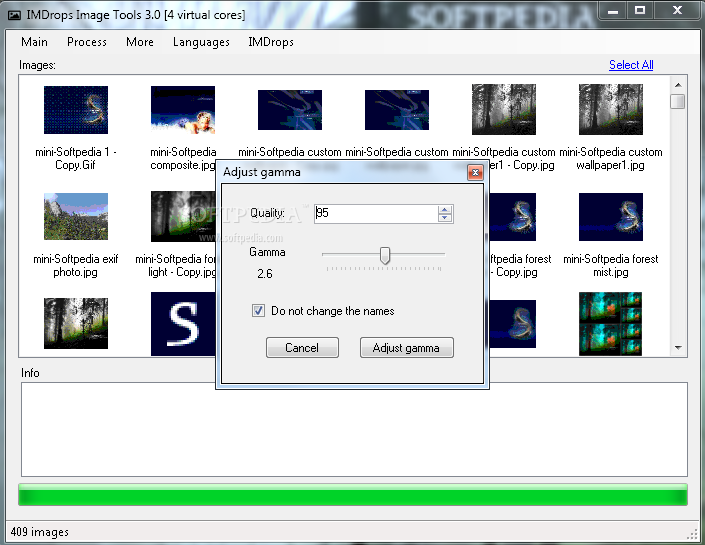
Task: Click the Adjust gamma button
Action: coord(406,348)
